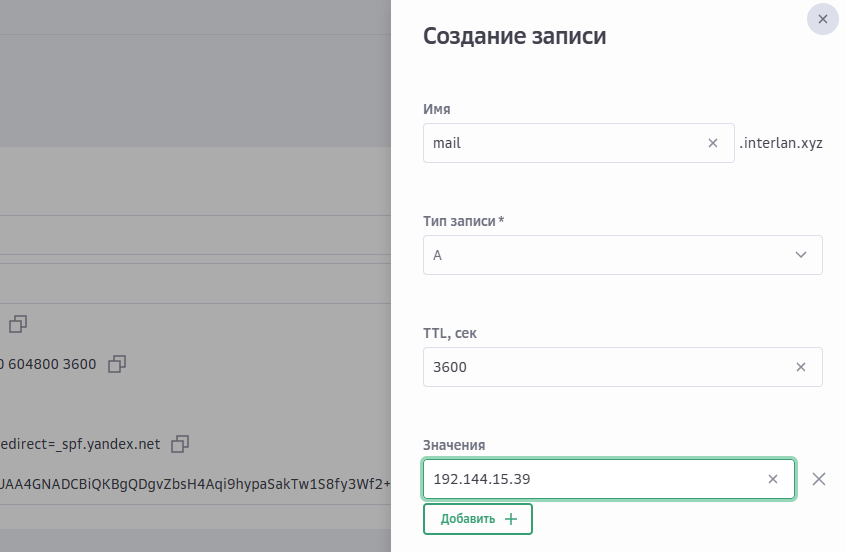Click the Тип записи label
The image size is (845, 552).
tap(463, 221)
